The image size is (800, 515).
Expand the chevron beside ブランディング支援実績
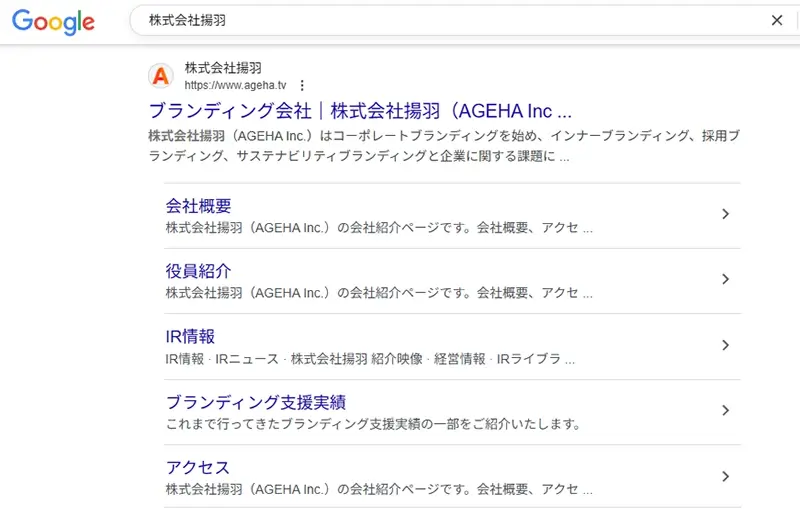point(726,410)
